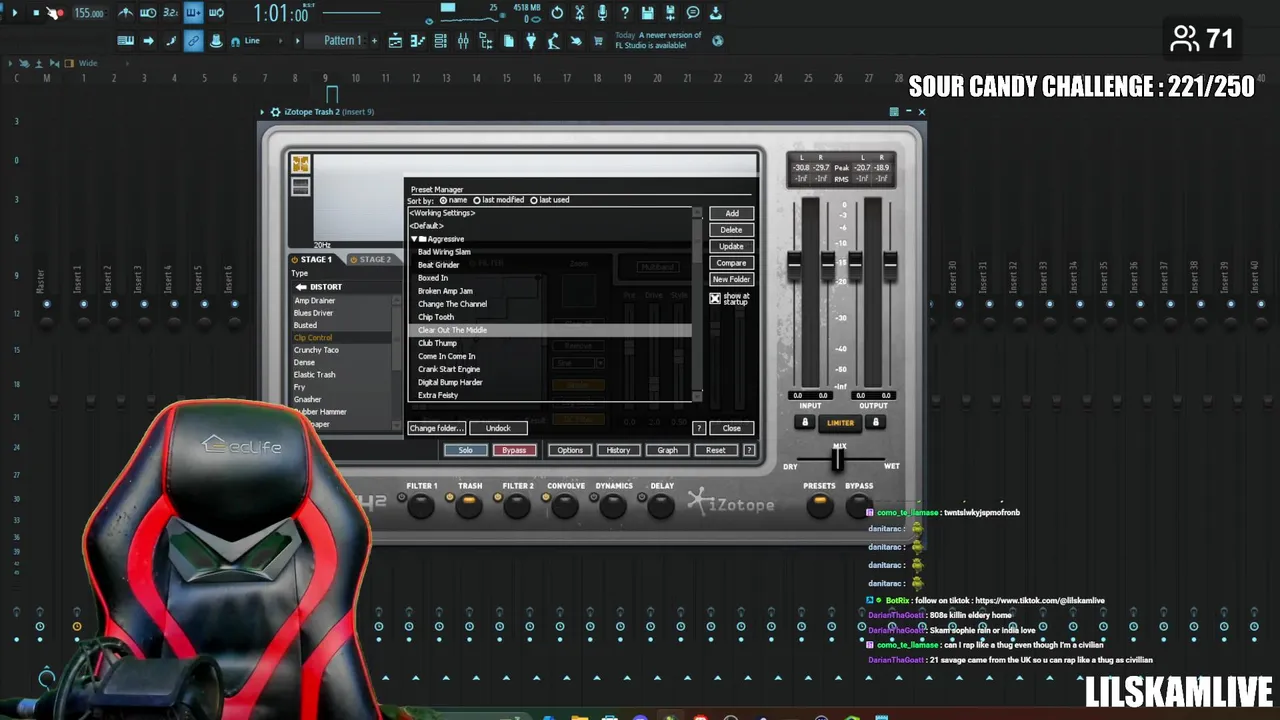Sort presets by last used
The width and height of the screenshot is (1280, 720).
click(534, 200)
